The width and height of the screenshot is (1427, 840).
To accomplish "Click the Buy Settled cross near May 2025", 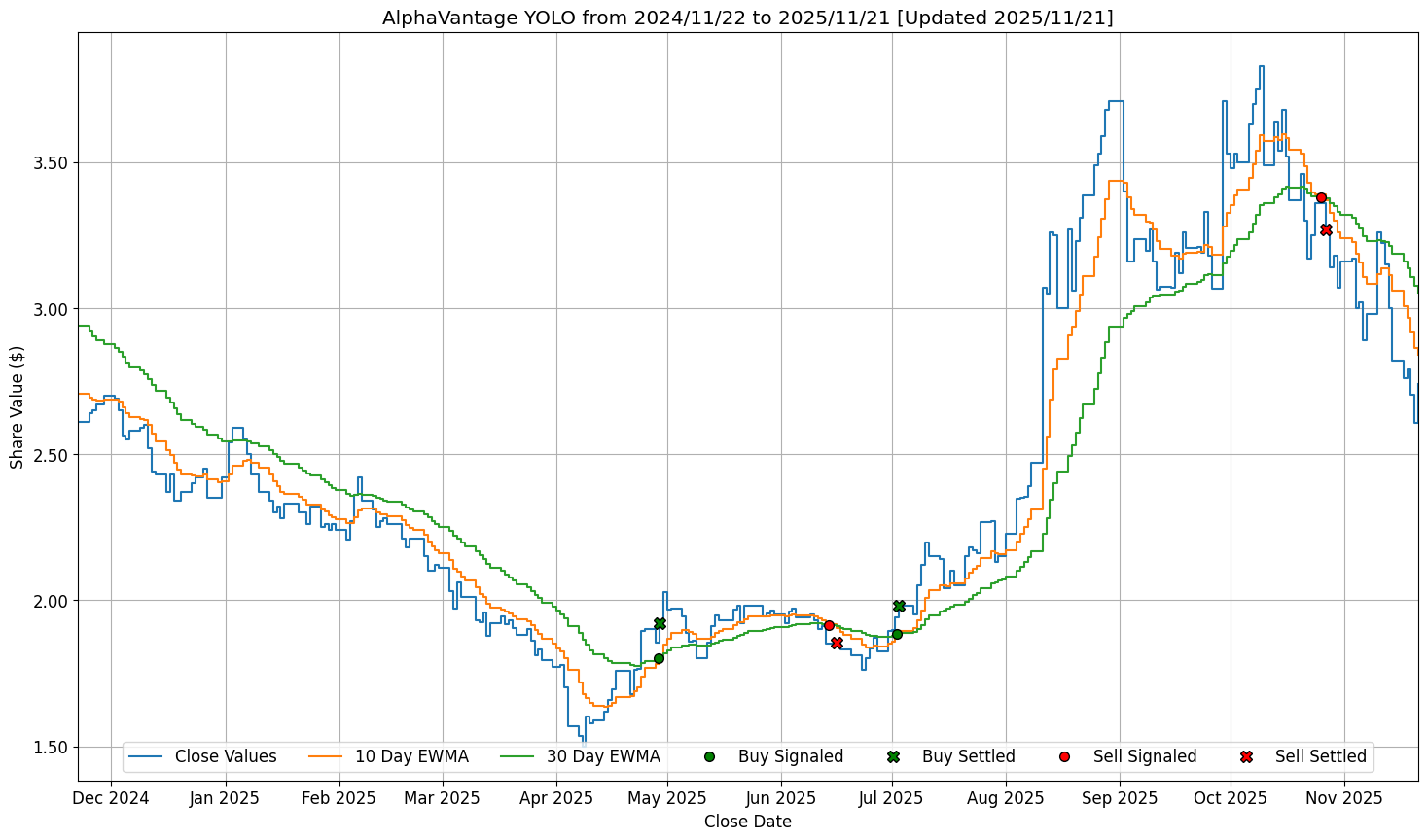I will point(660,623).
